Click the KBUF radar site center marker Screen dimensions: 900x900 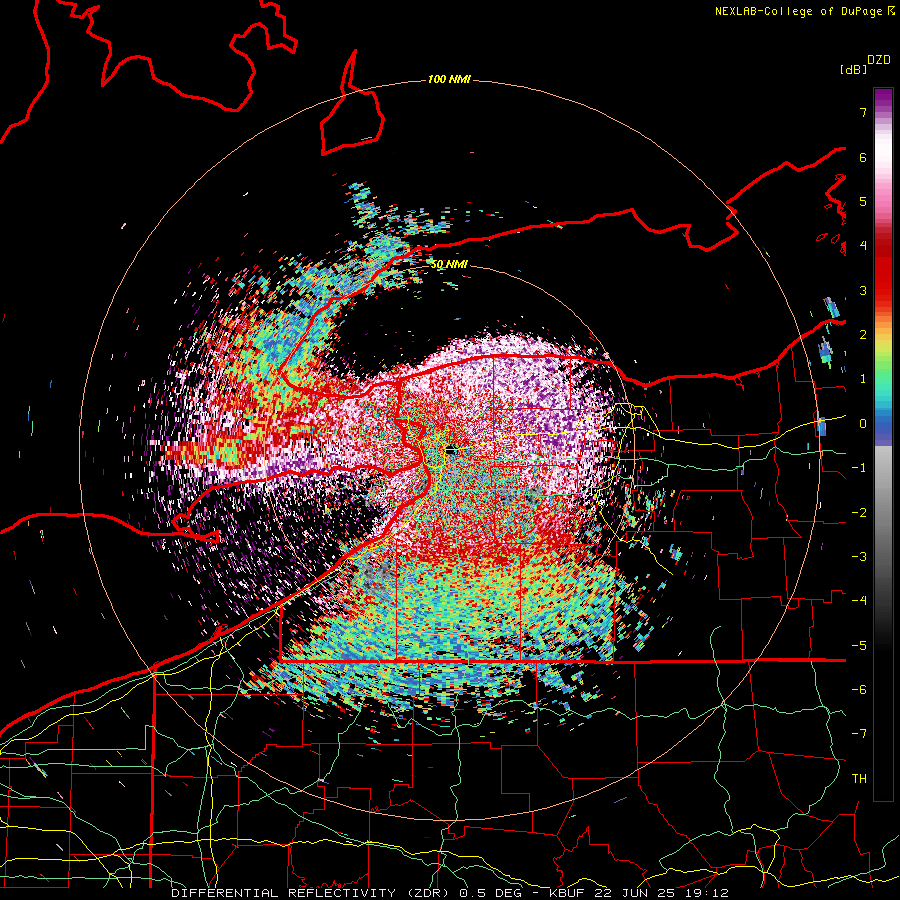point(450,451)
